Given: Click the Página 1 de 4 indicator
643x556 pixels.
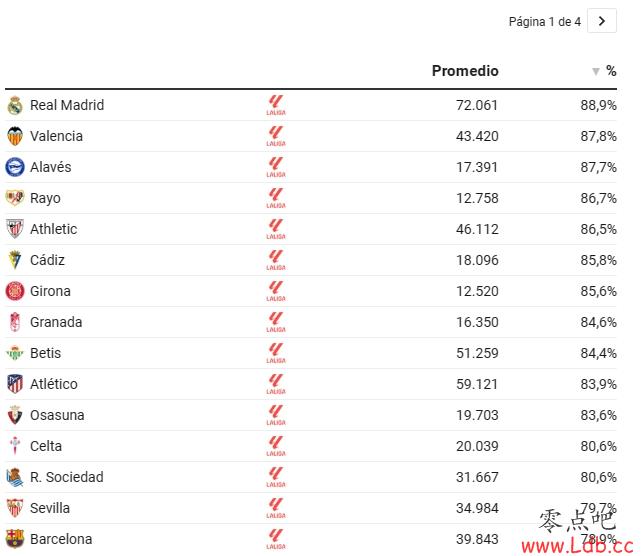Looking at the screenshot, I should pos(545,22).
